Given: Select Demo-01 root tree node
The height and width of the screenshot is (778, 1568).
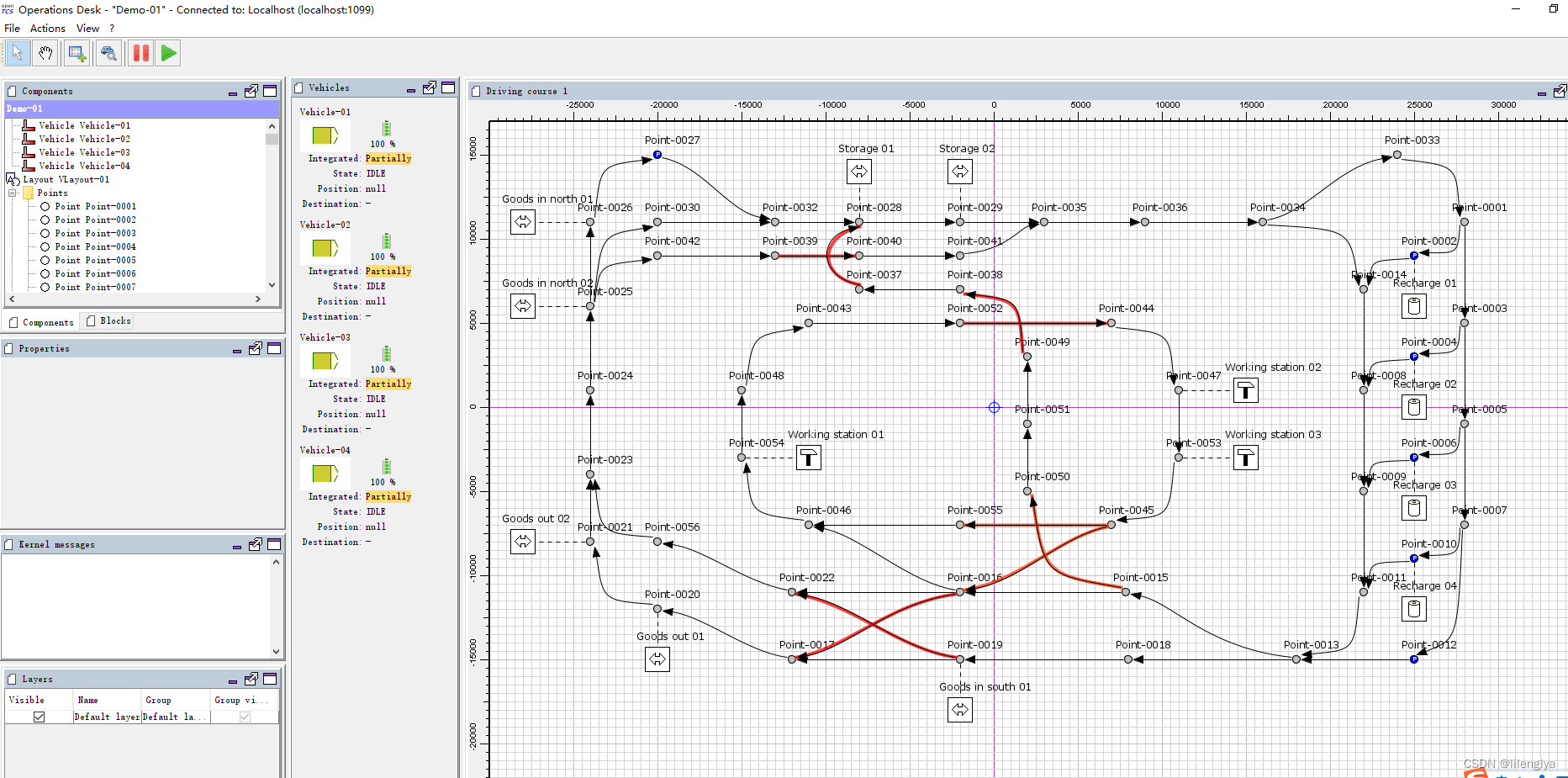Looking at the screenshot, I should 142,108.
